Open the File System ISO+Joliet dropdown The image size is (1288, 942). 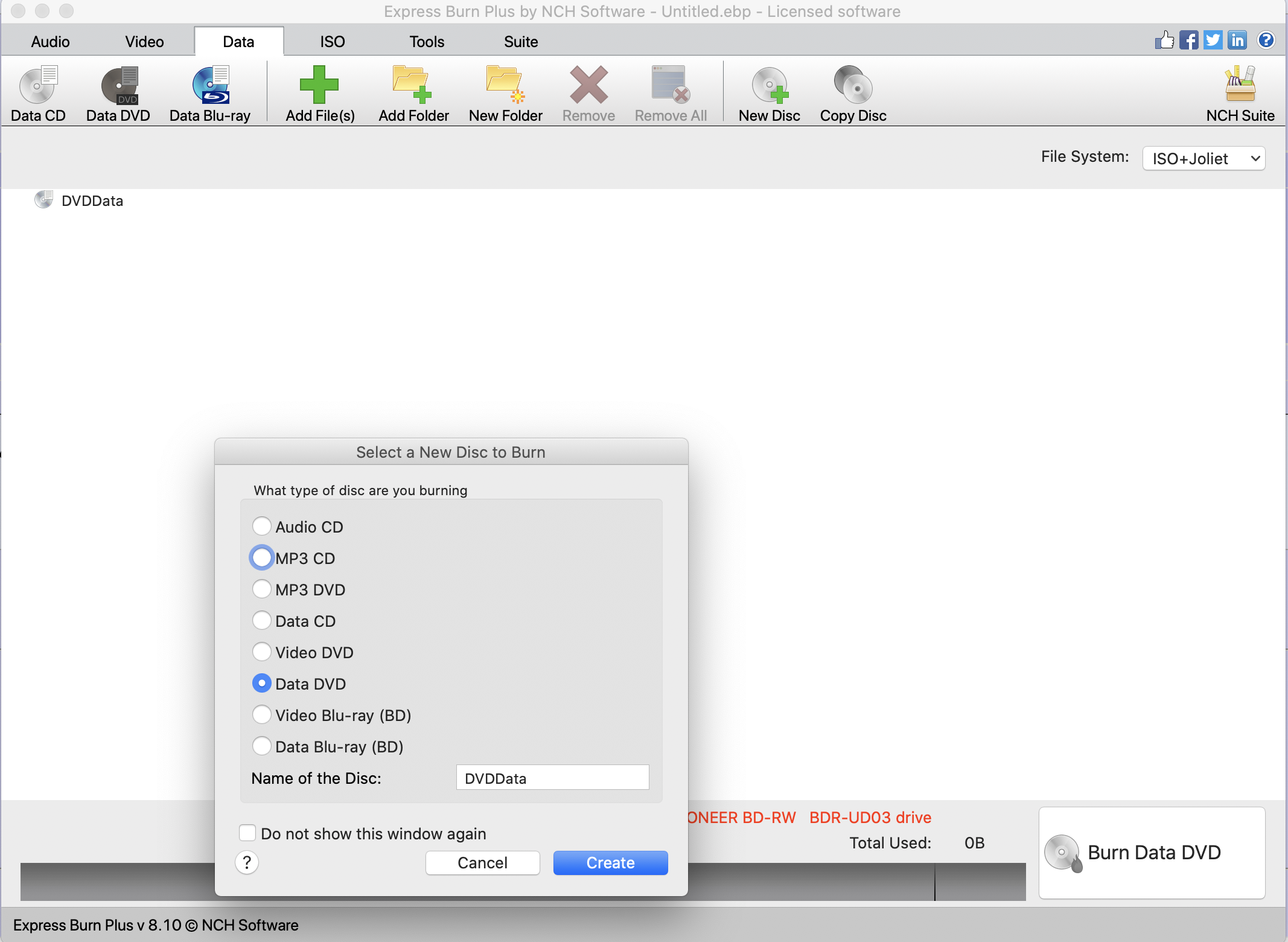click(1204, 158)
